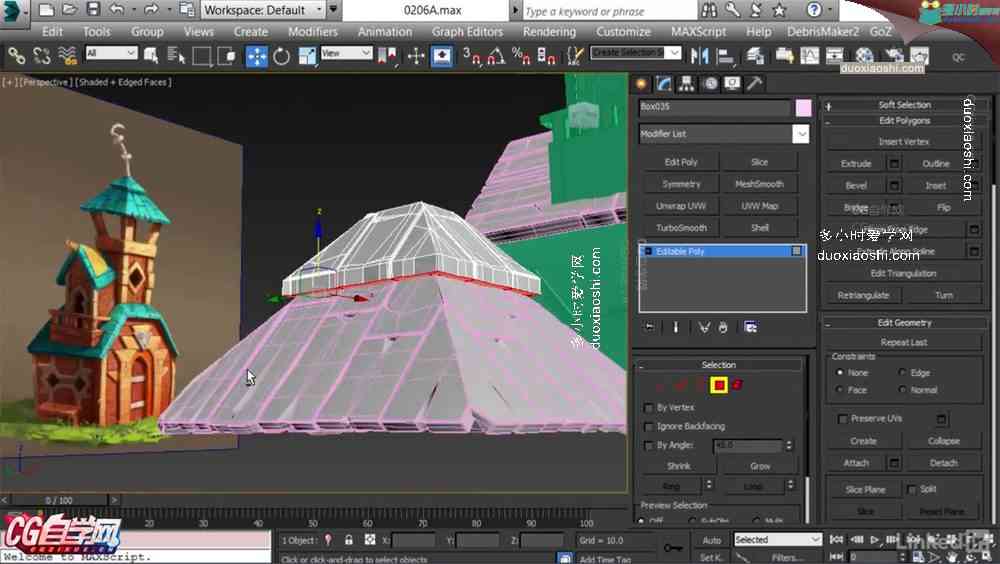Open Select by Name dialog icon

[175, 56]
